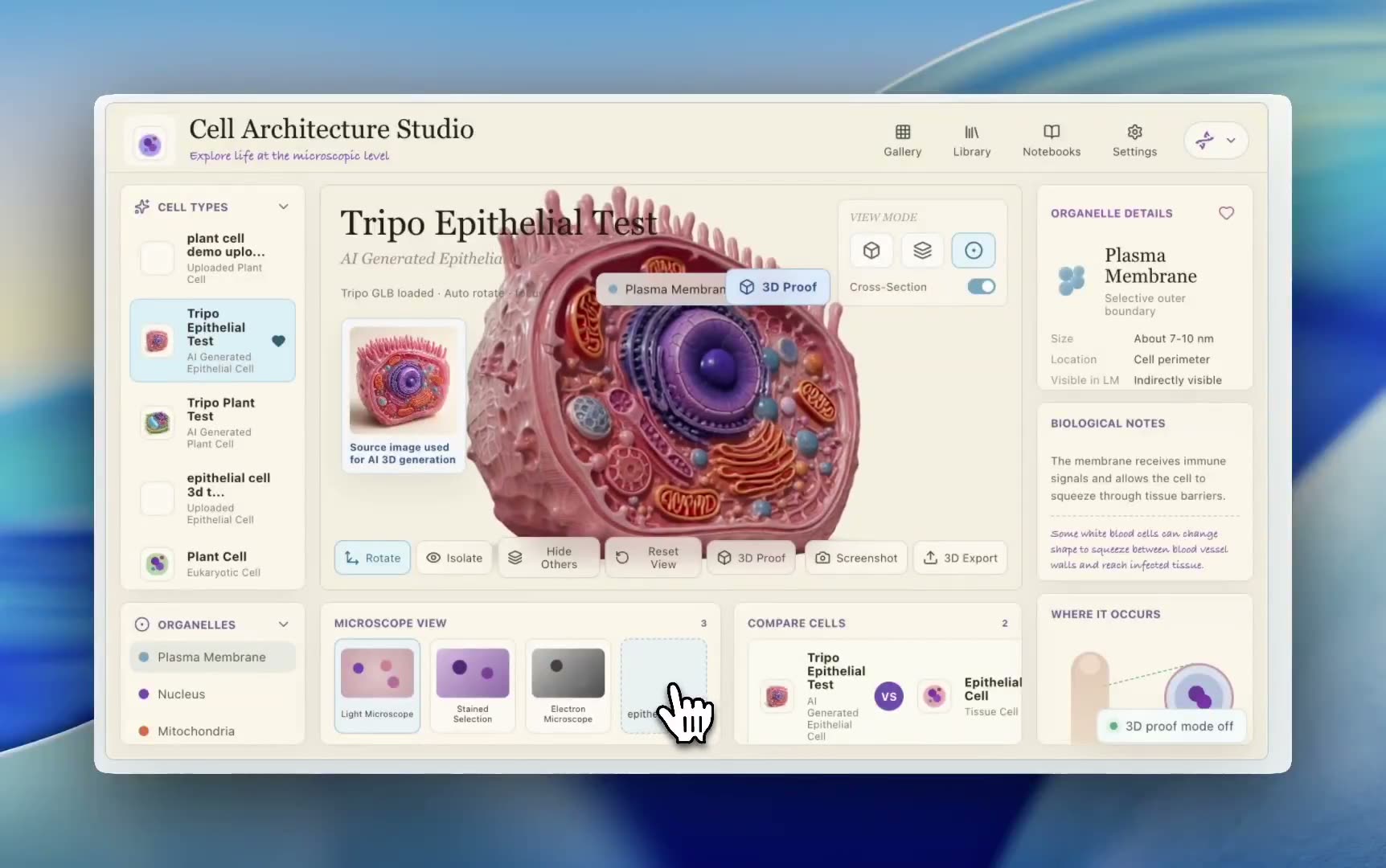The image size is (1386, 868).
Task: Click the Microscope View count 3
Action: 703,624
